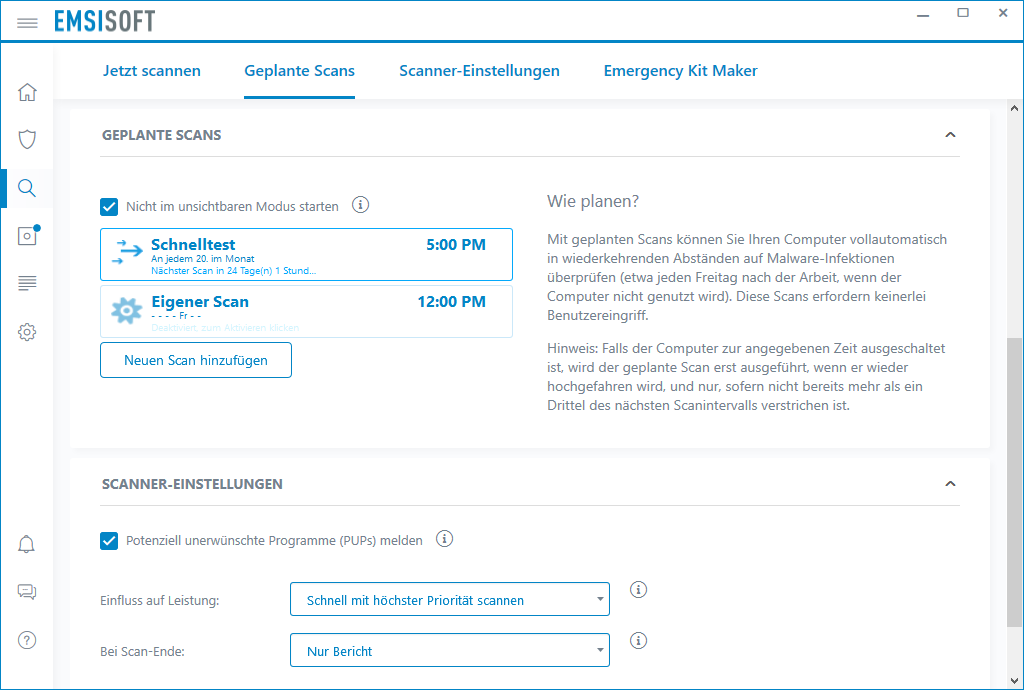1024x690 pixels.
Task: Select the Scan magnifier icon in sidebar
Action: pyautogui.click(x=27, y=188)
